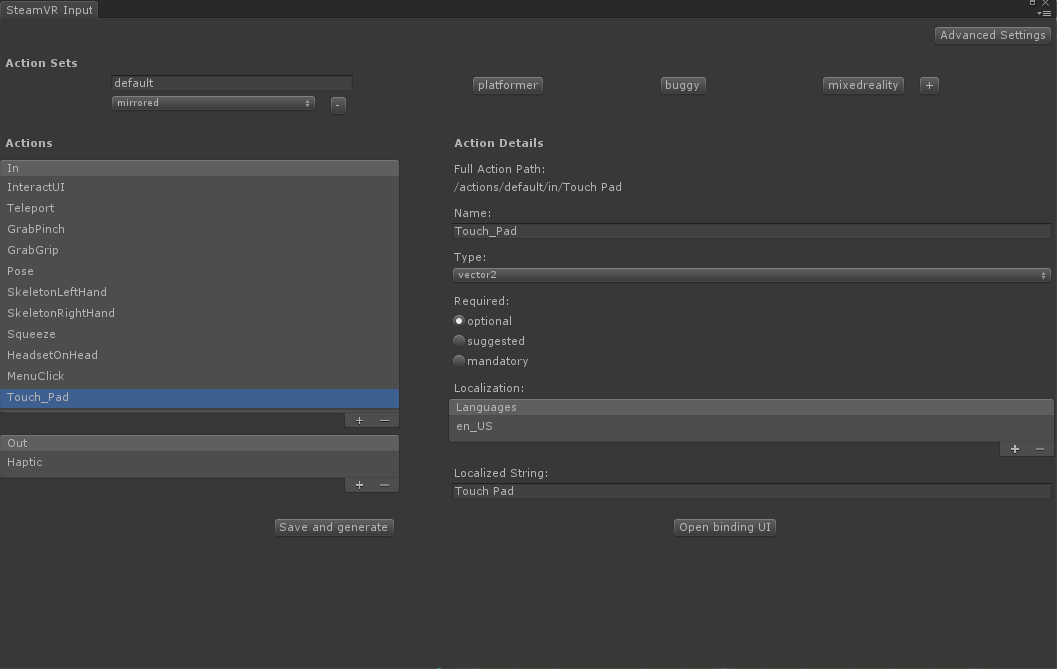Click the minus icon under the Out list
The height and width of the screenshot is (669, 1057).
(385, 484)
